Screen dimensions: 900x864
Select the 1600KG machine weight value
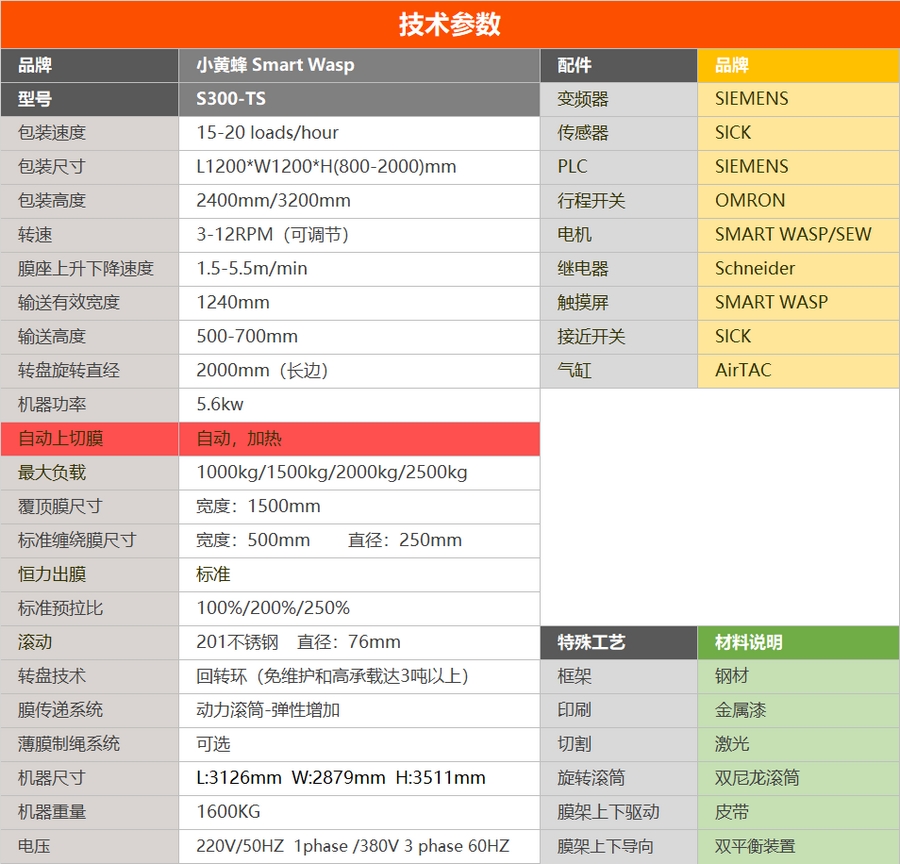click(359, 812)
